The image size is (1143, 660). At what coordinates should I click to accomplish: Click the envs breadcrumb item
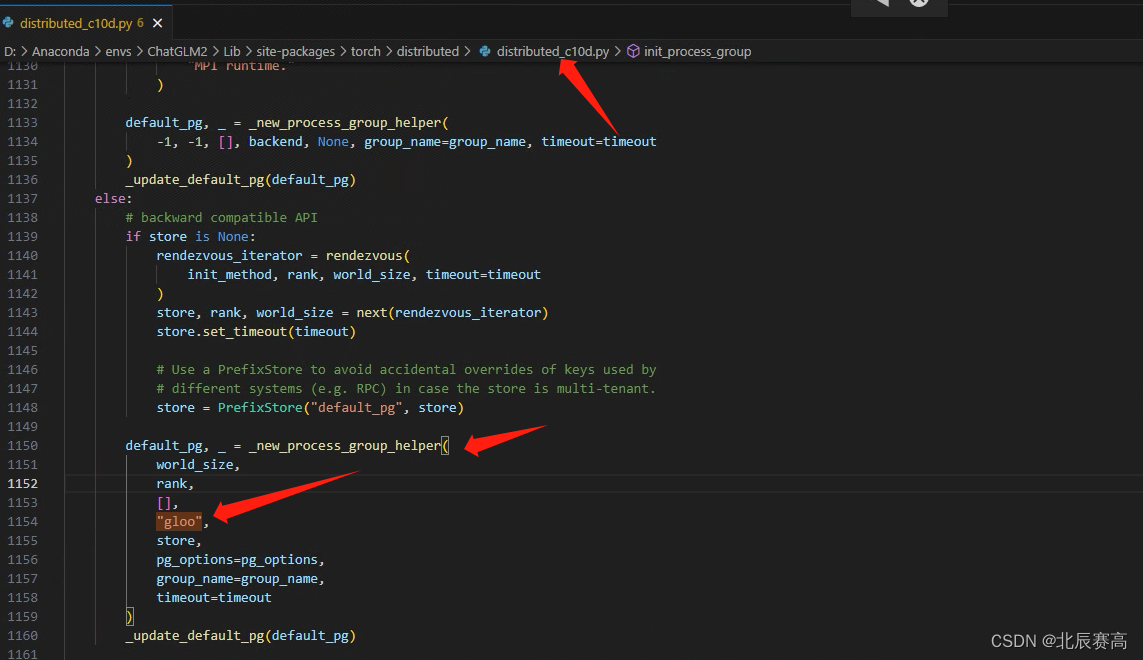[x=118, y=51]
